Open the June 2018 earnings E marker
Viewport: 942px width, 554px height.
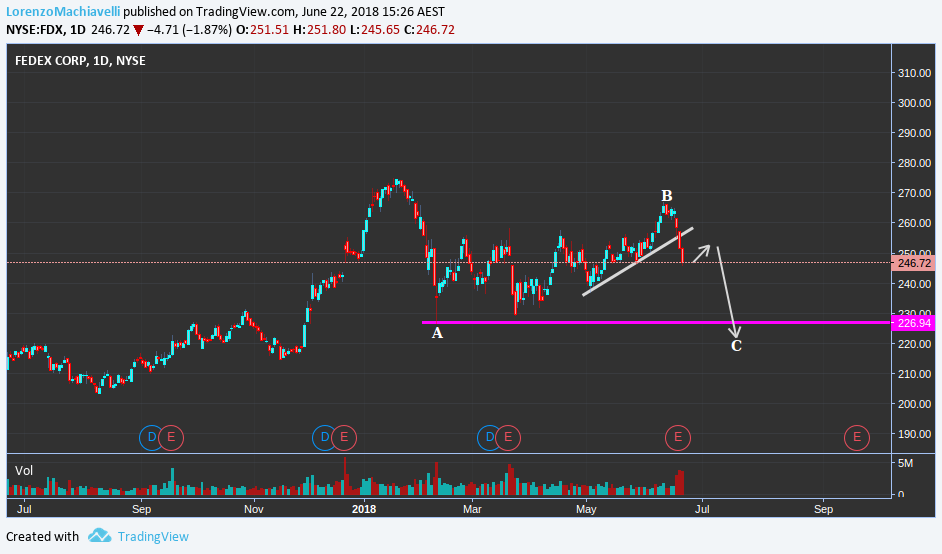[678, 437]
